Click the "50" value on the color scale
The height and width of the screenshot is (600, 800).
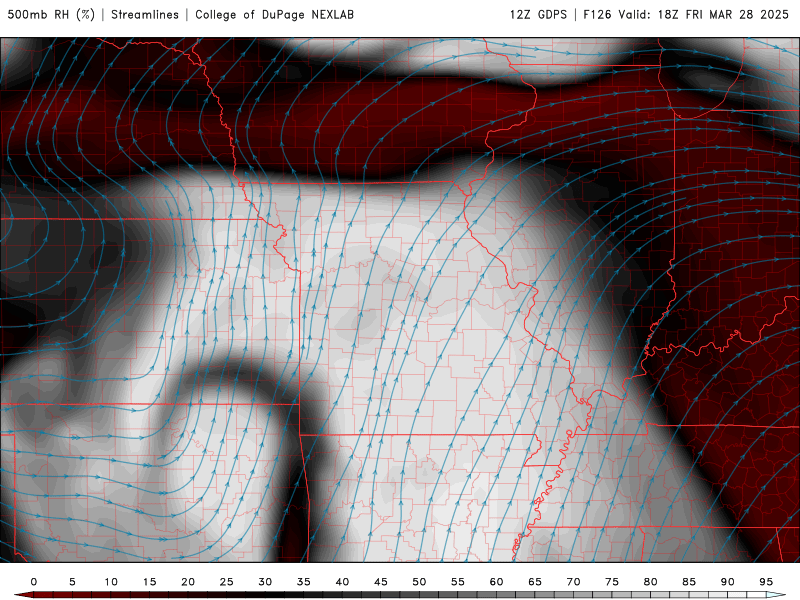click(x=419, y=582)
